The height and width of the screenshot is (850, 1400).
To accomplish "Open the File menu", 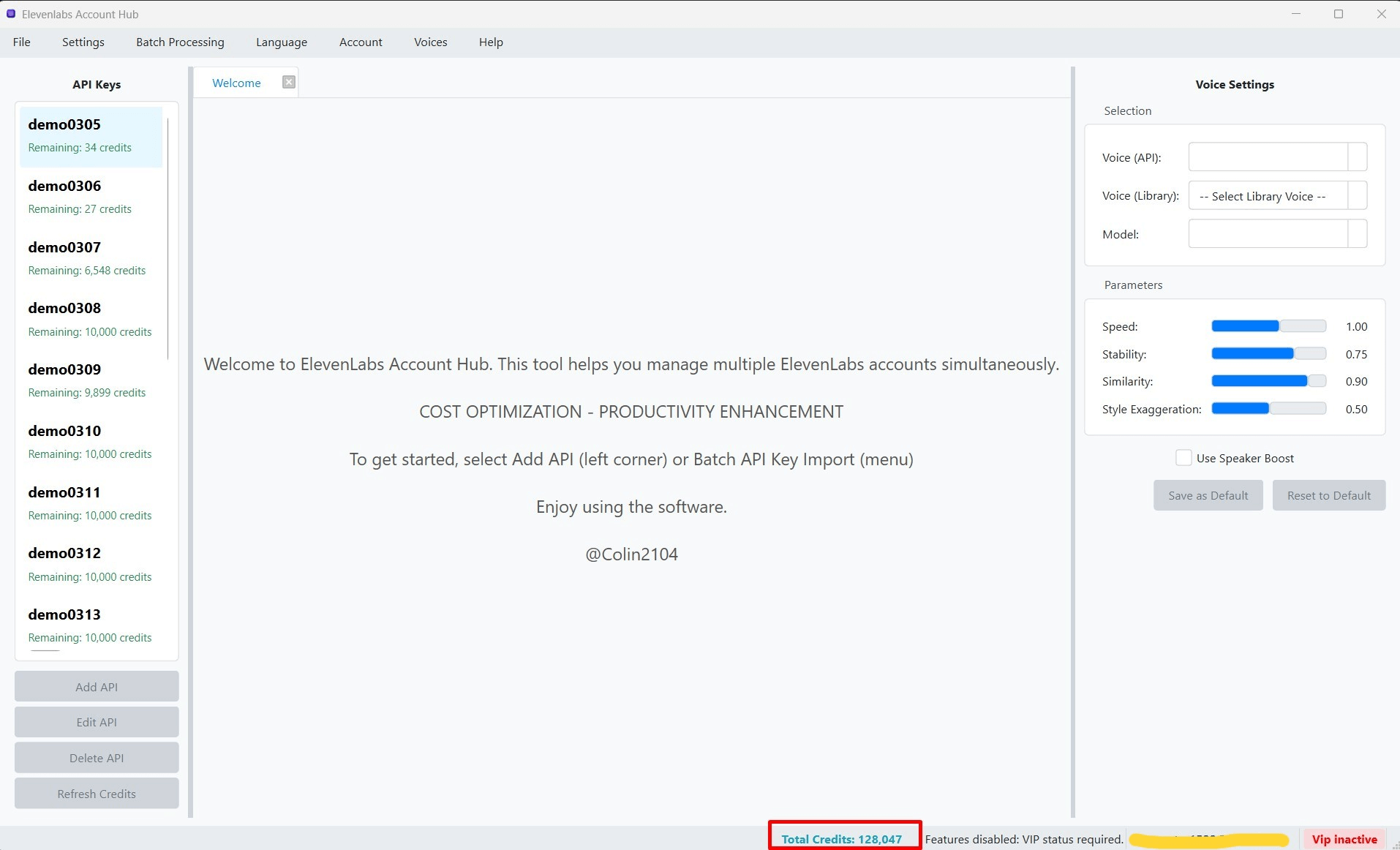I will [x=22, y=42].
